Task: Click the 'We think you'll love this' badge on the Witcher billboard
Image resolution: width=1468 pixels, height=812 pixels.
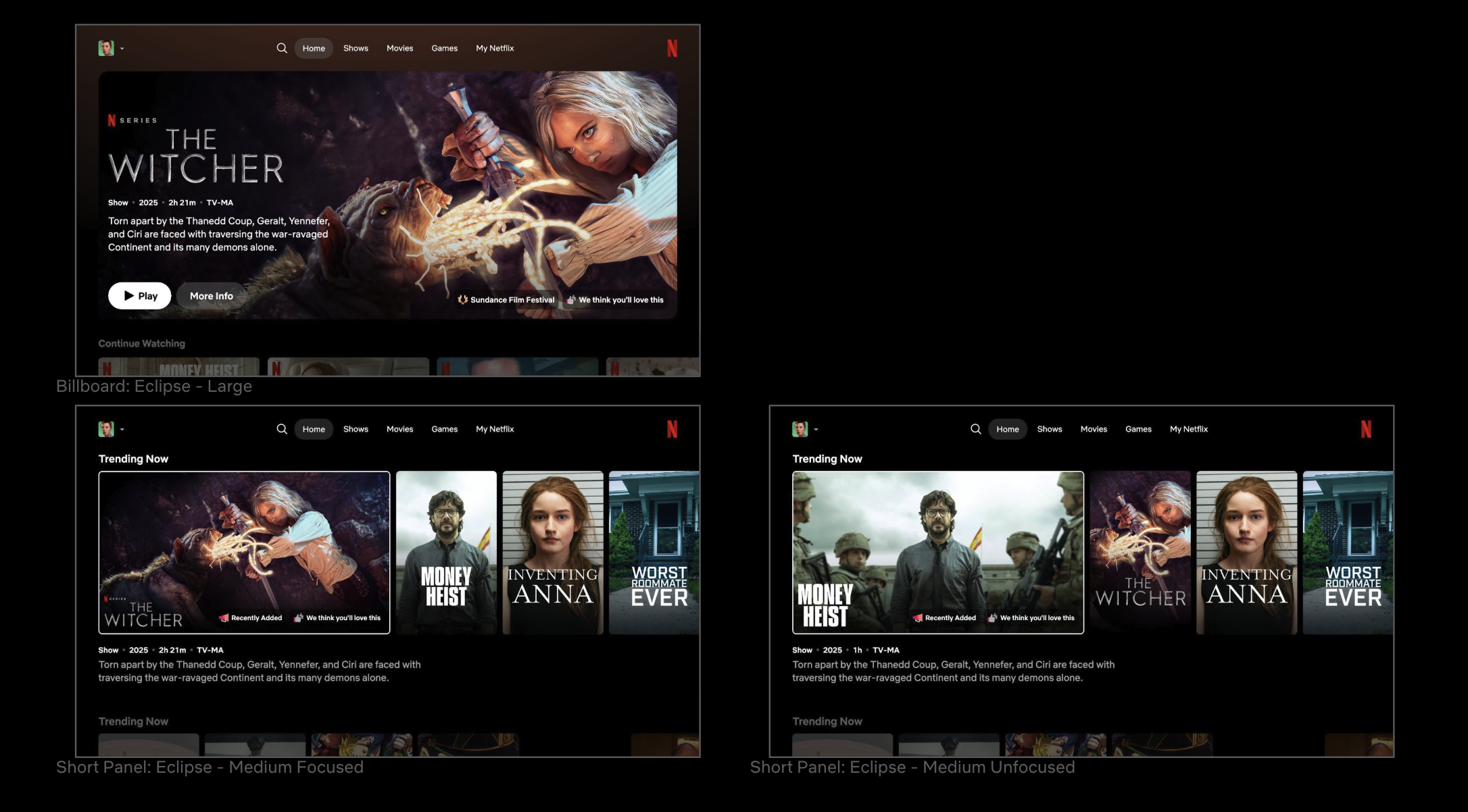Action: tap(615, 300)
